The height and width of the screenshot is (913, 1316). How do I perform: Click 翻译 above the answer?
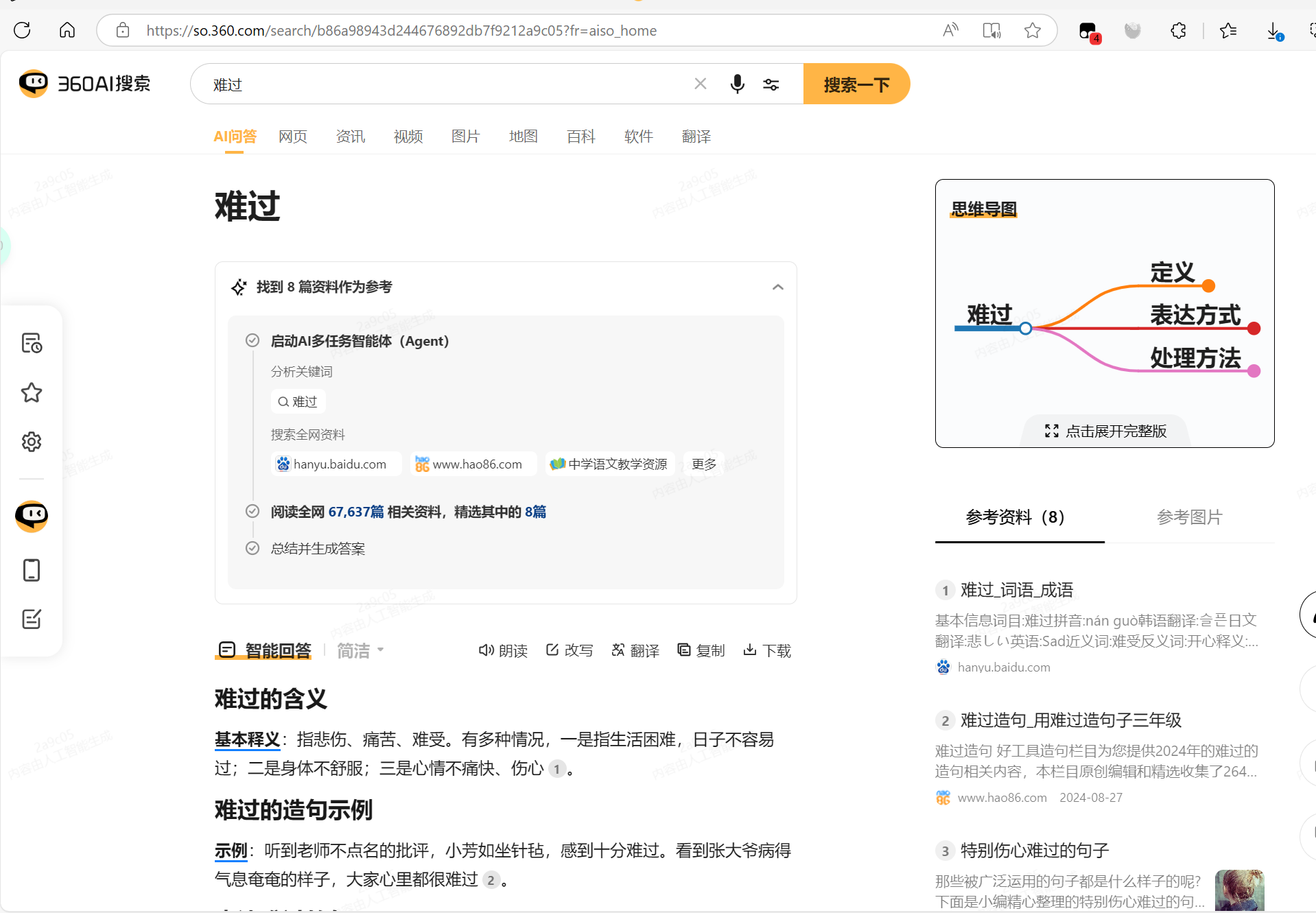635,650
